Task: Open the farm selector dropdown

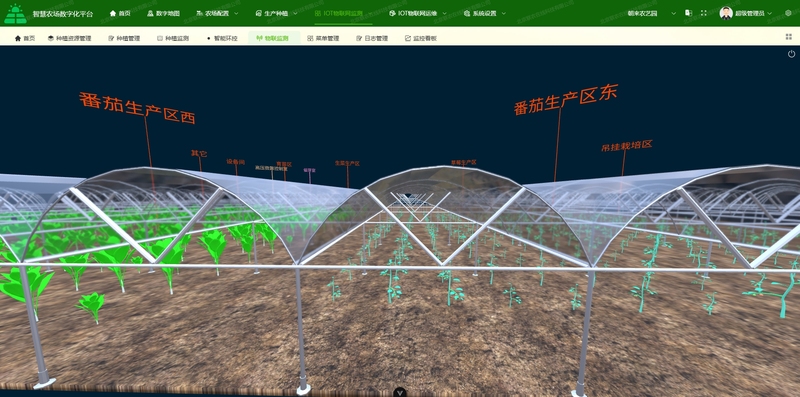Action: pos(652,14)
